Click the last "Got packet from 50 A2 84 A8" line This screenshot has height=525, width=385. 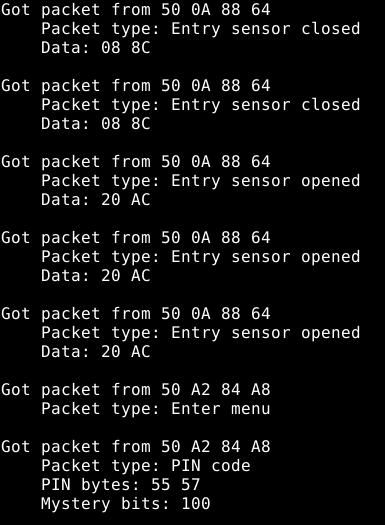(136, 447)
